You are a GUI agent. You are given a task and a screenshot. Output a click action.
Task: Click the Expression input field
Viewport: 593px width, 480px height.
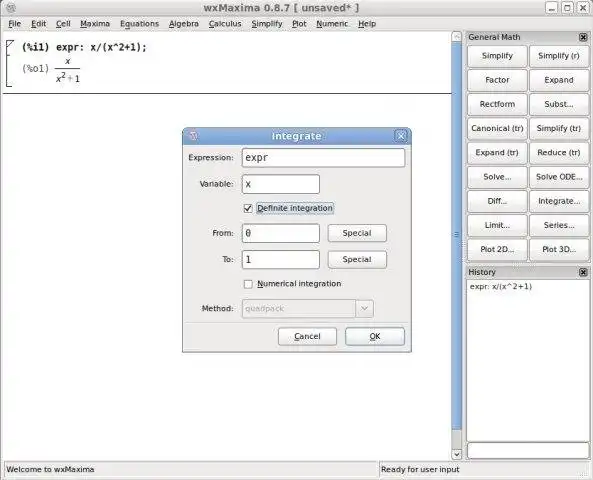coord(323,157)
